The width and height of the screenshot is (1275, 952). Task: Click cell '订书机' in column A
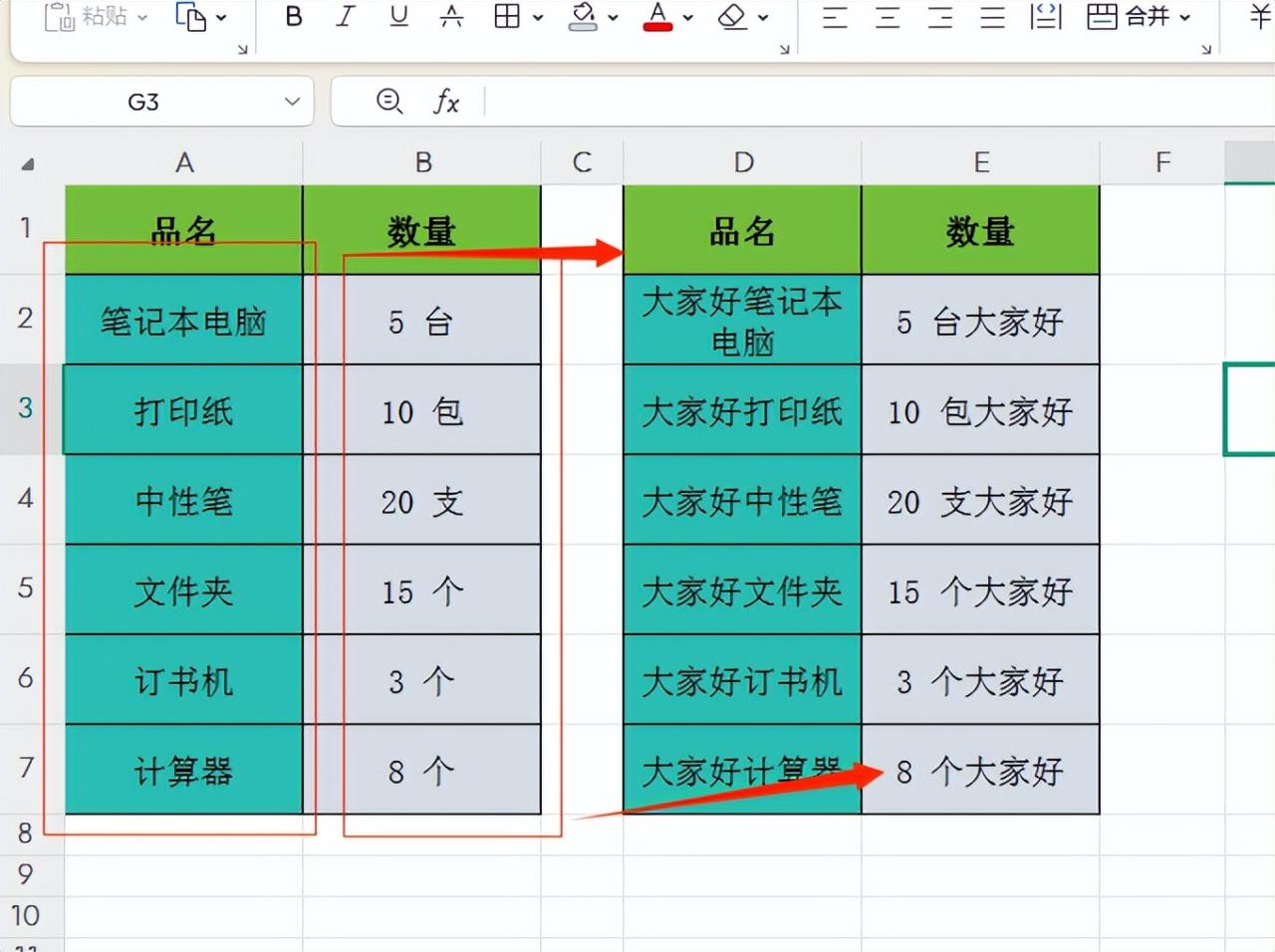(x=184, y=679)
